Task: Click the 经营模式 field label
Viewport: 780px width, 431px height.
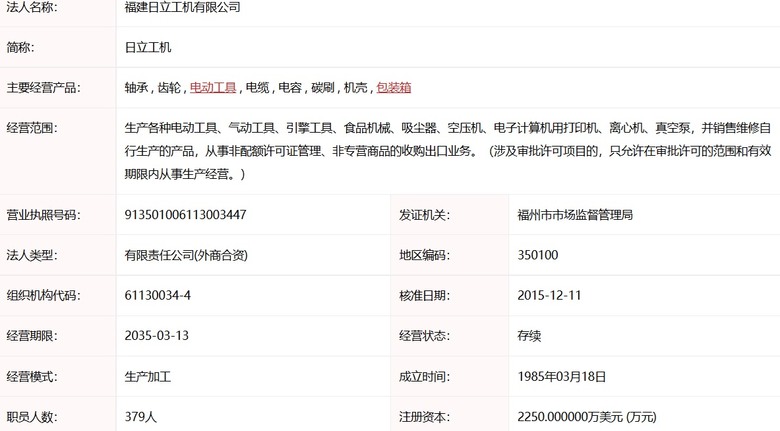Action: pyautogui.click(x=32, y=377)
